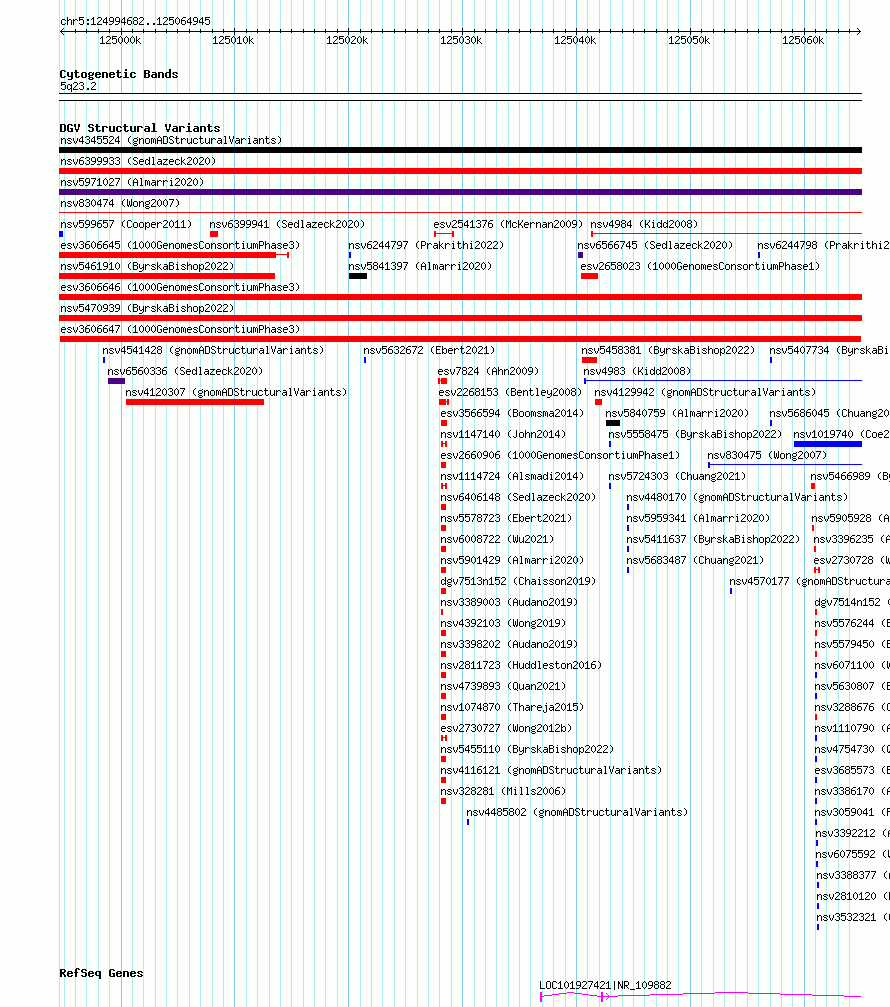Viewport: 890px width, 1007px height.
Task: Click esv2268153 (Bentley2008) label
Action: coord(510,392)
